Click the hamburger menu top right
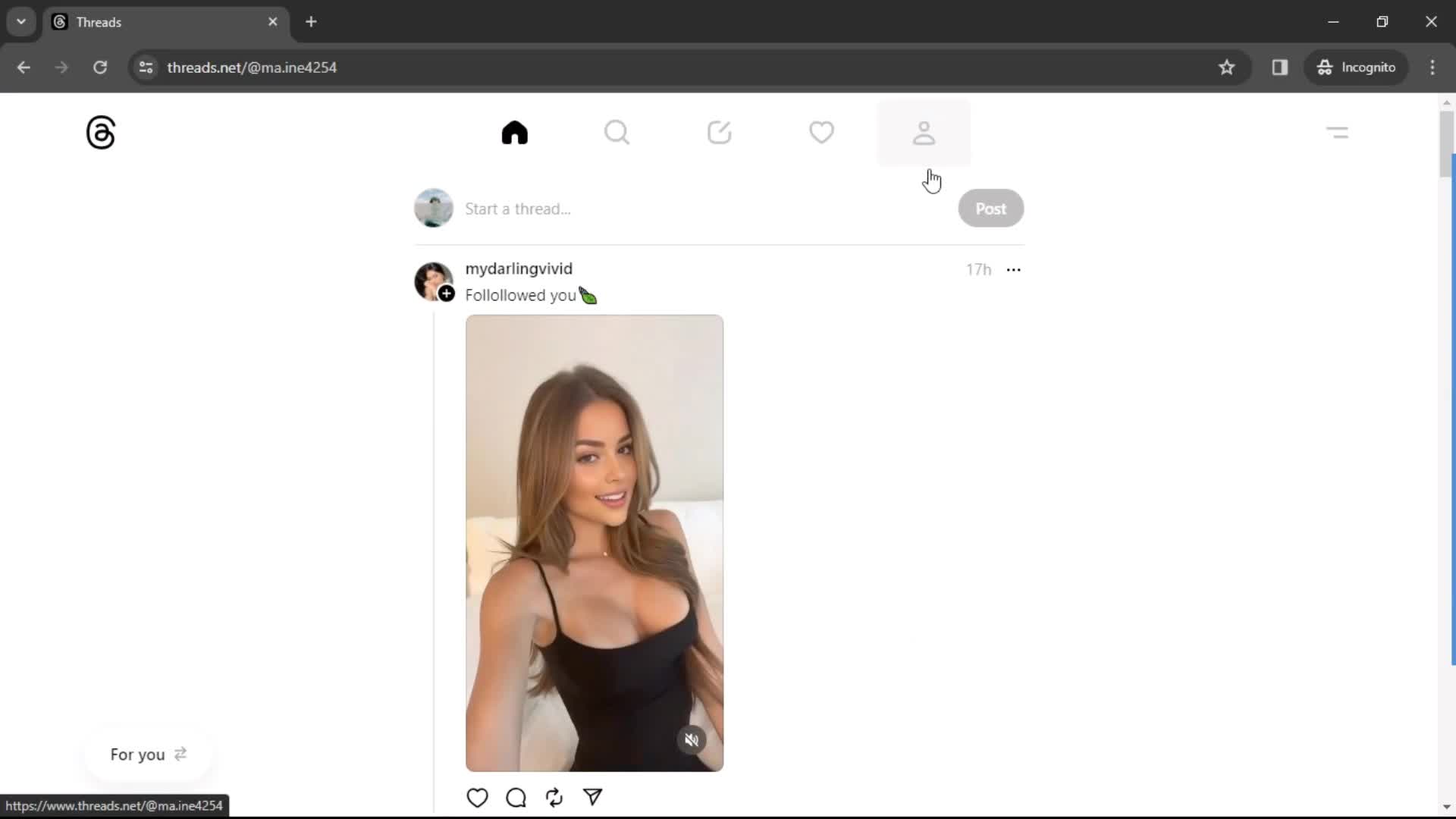Image resolution: width=1456 pixels, height=819 pixels. [1338, 132]
